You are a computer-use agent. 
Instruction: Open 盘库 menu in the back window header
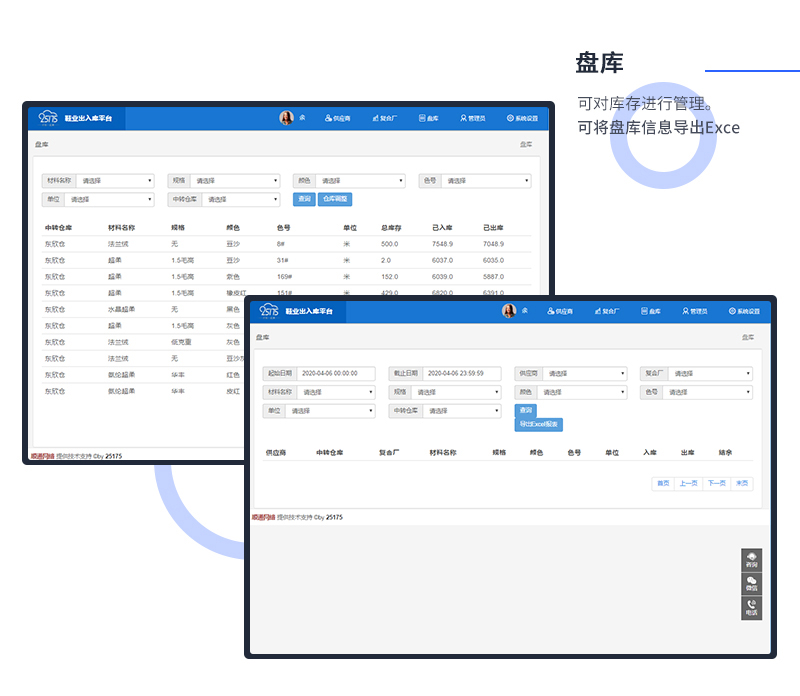pos(428,118)
